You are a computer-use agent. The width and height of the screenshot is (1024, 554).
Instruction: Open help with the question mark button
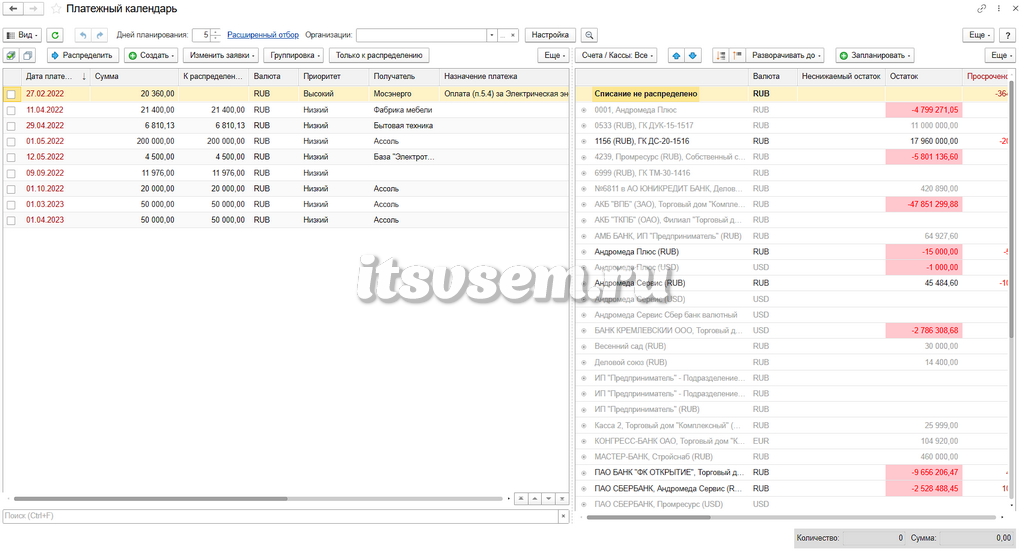(x=1008, y=35)
